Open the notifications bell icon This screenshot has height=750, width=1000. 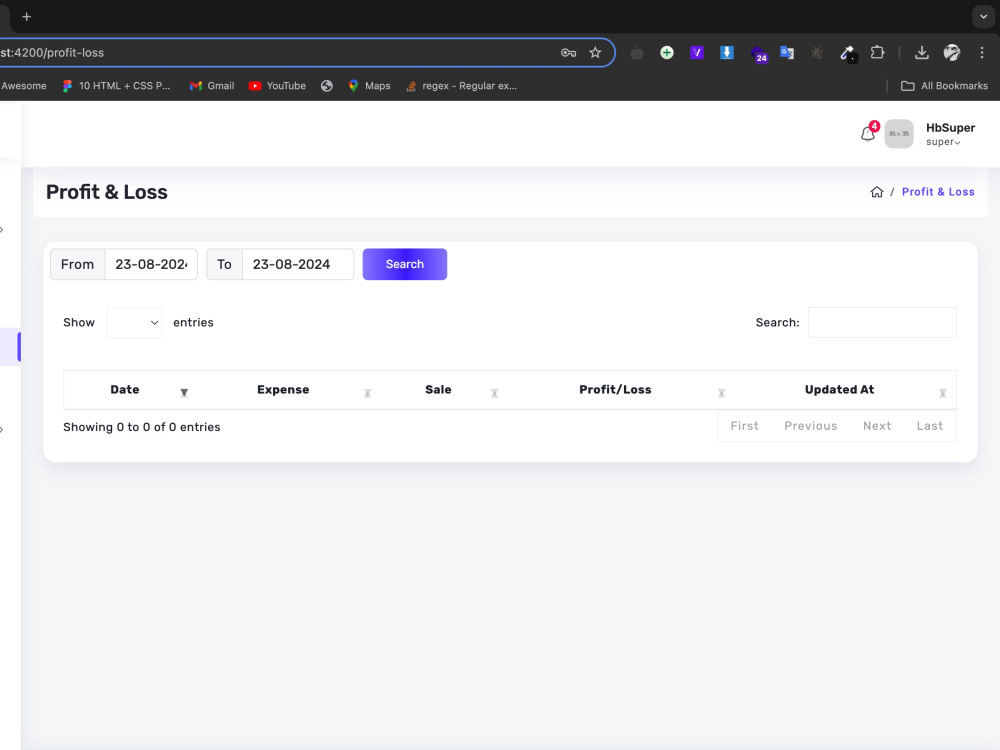867,134
